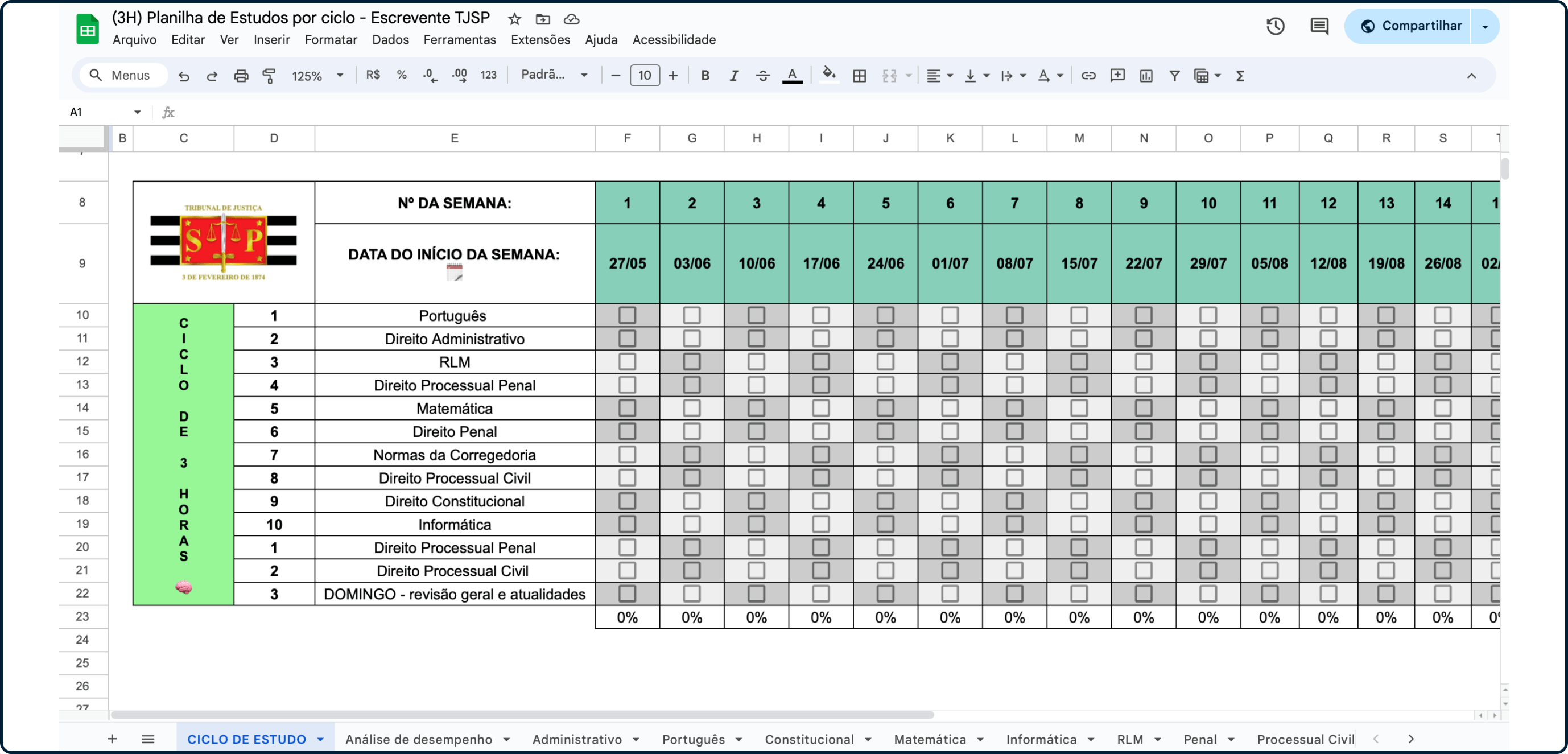Select column E header
This screenshot has width=1568, height=754.
tap(454, 138)
